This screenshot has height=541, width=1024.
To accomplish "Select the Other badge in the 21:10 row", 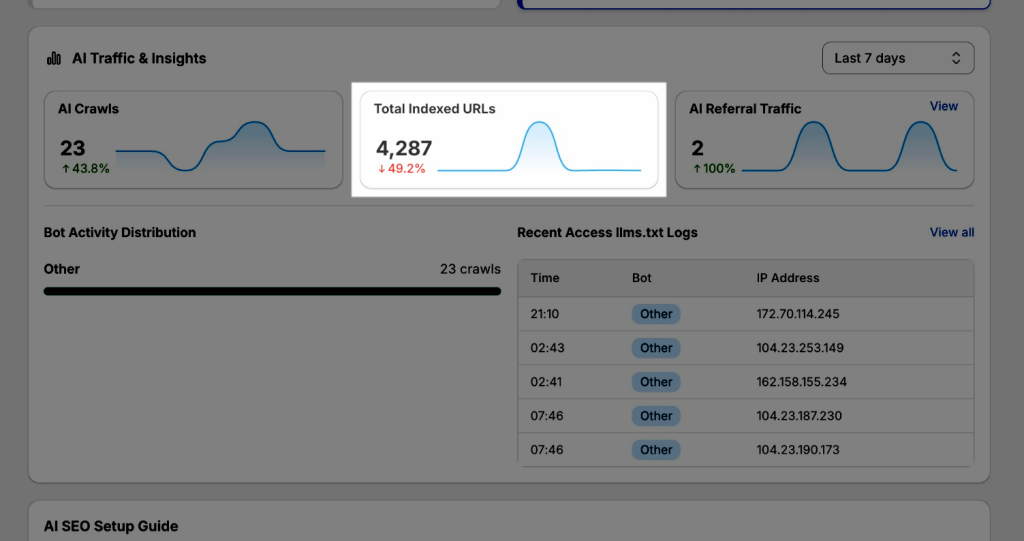I will [x=656, y=314].
